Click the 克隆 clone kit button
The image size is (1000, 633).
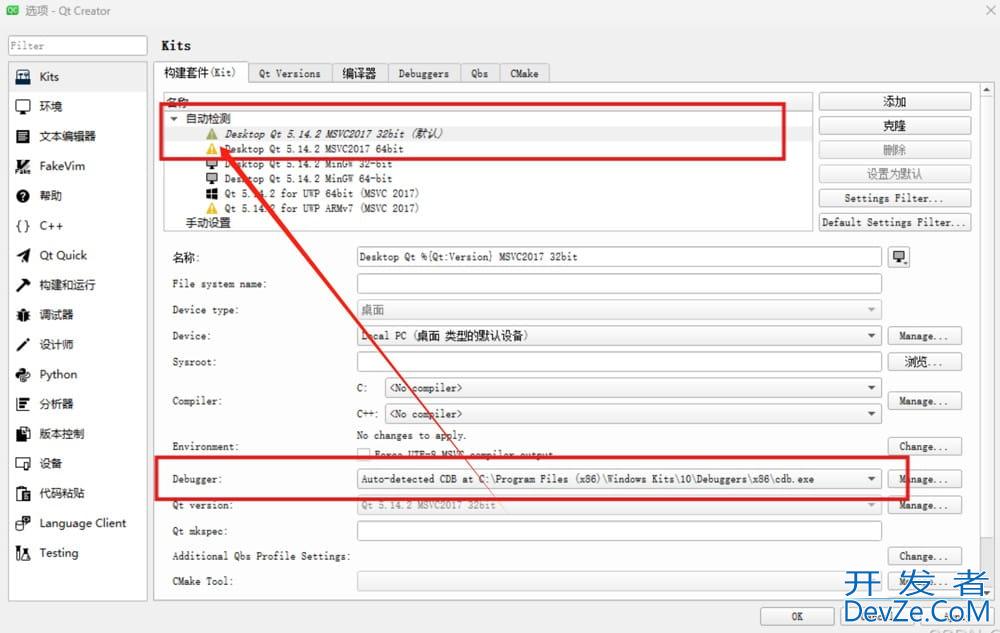(x=895, y=126)
